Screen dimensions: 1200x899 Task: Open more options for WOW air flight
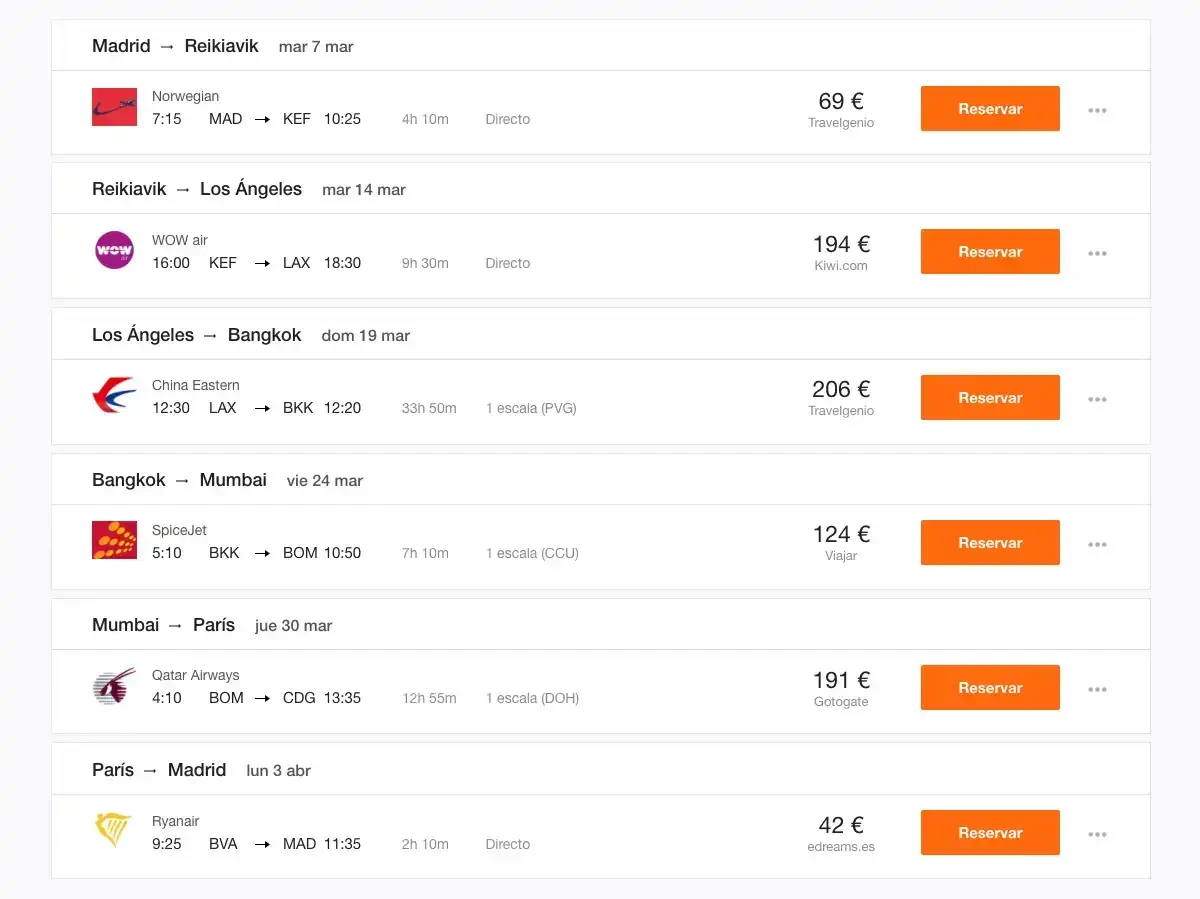(x=1097, y=253)
